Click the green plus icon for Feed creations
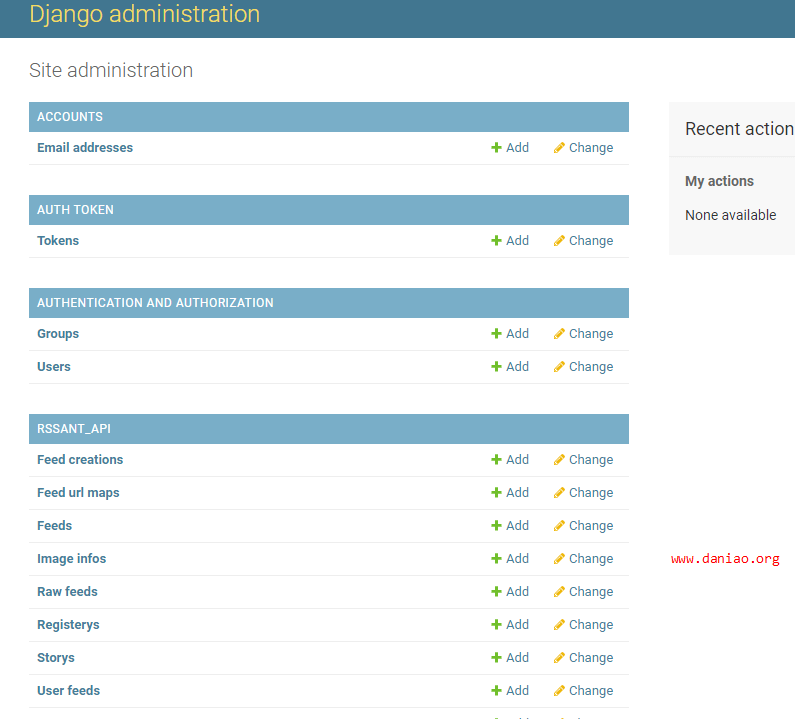This screenshot has width=795, height=719. pos(496,459)
